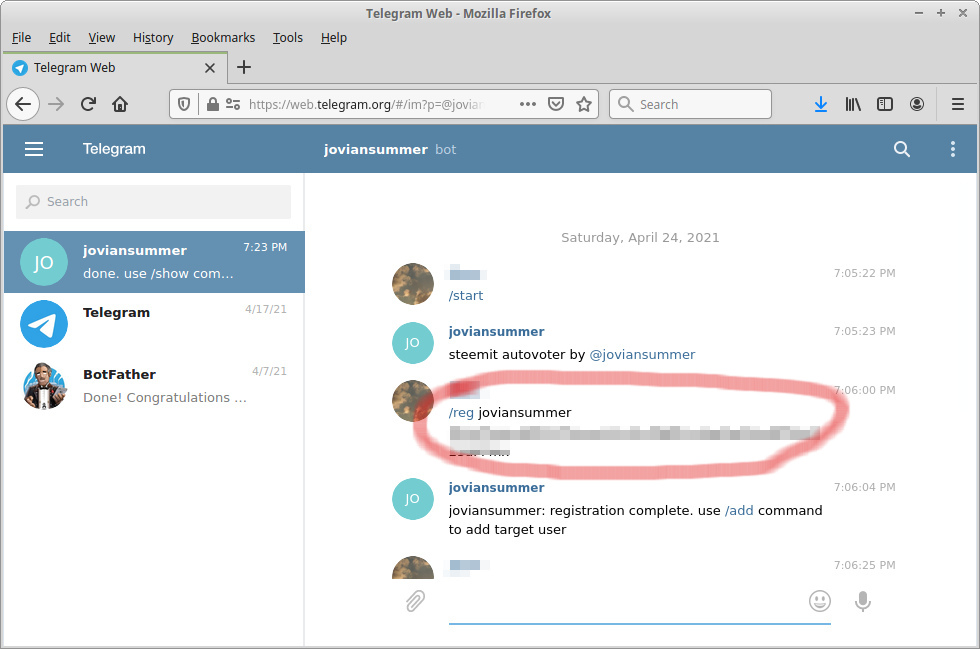Open the chat options three-dot menu
This screenshot has height=649, width=980.
[x=952, y=149]
